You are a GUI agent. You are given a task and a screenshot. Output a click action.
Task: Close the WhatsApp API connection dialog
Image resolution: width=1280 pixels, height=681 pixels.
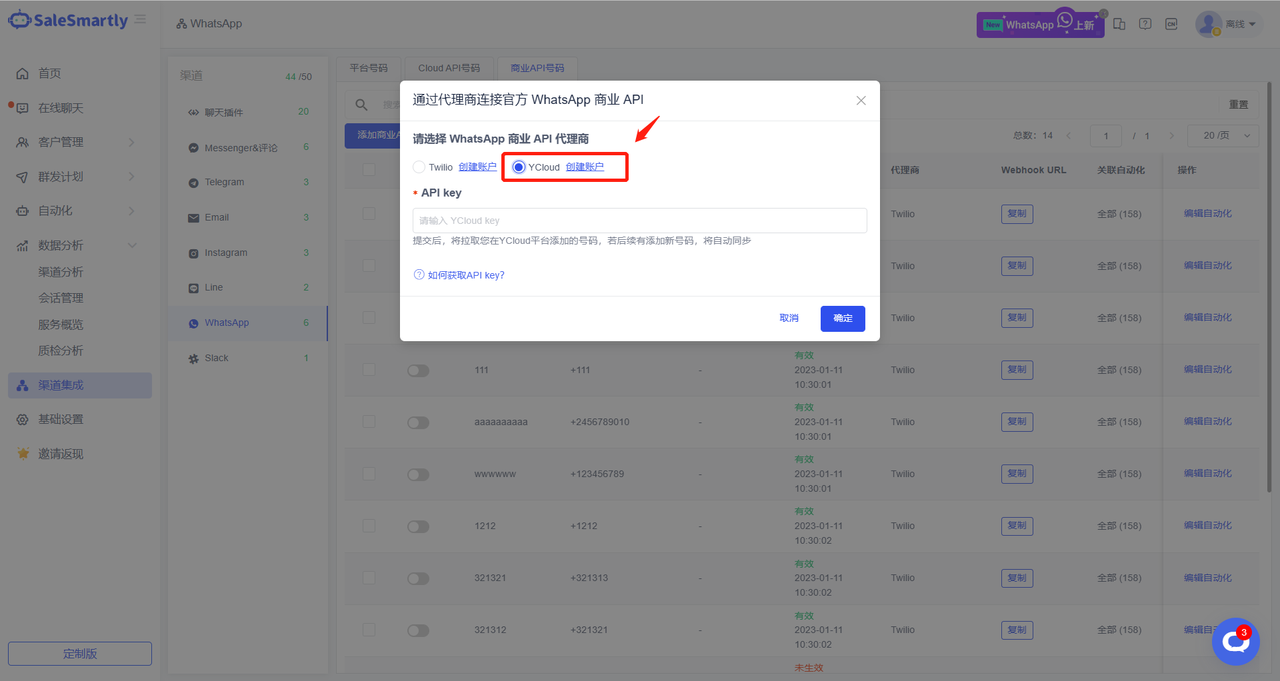[x=861, y=100]
